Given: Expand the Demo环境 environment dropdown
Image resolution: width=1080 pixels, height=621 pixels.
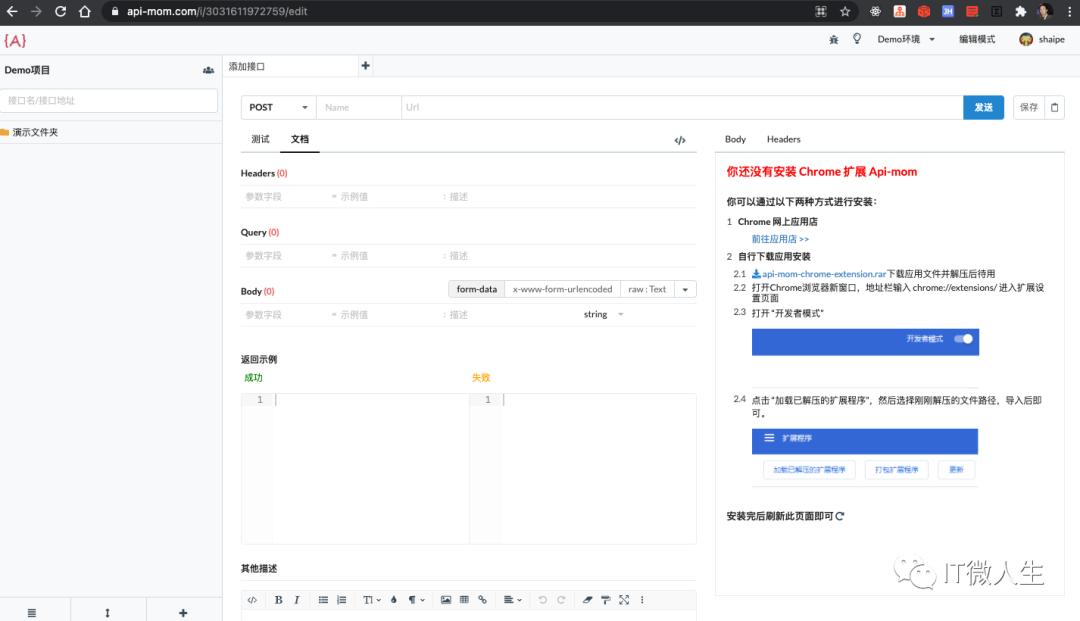Looking at the screenshot, I should click(906, 39).
